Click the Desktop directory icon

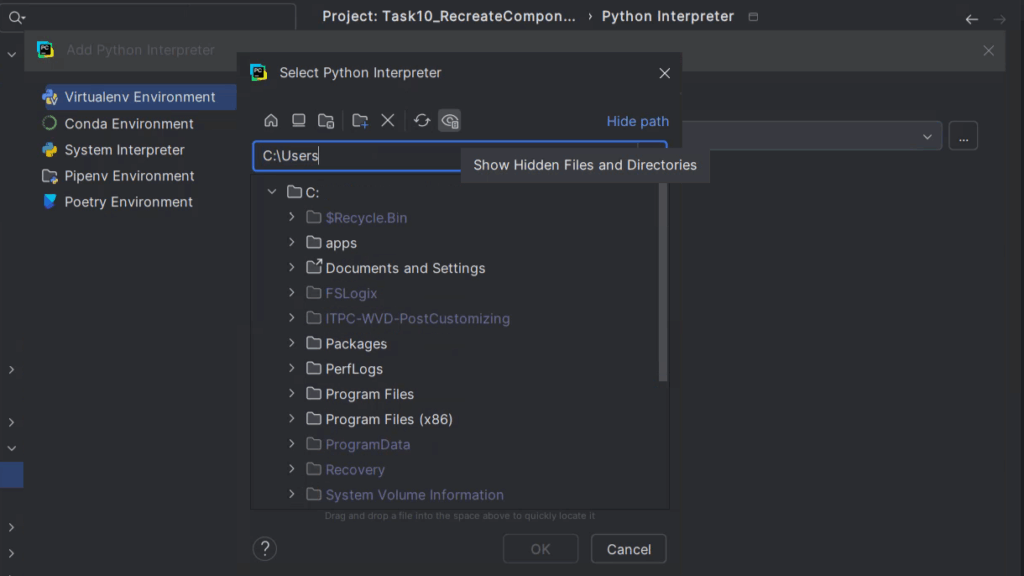[298, 121]
